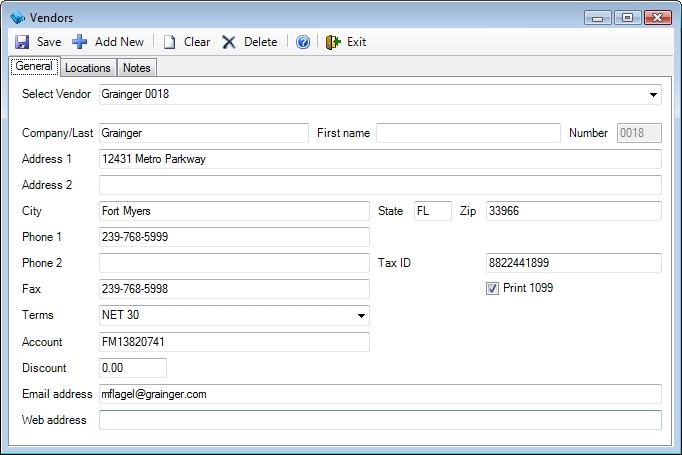This screenshot has width=682, height=455.
Task: Switch to the Notes tab
Action: pyautogui.click(x=137, y=68)
